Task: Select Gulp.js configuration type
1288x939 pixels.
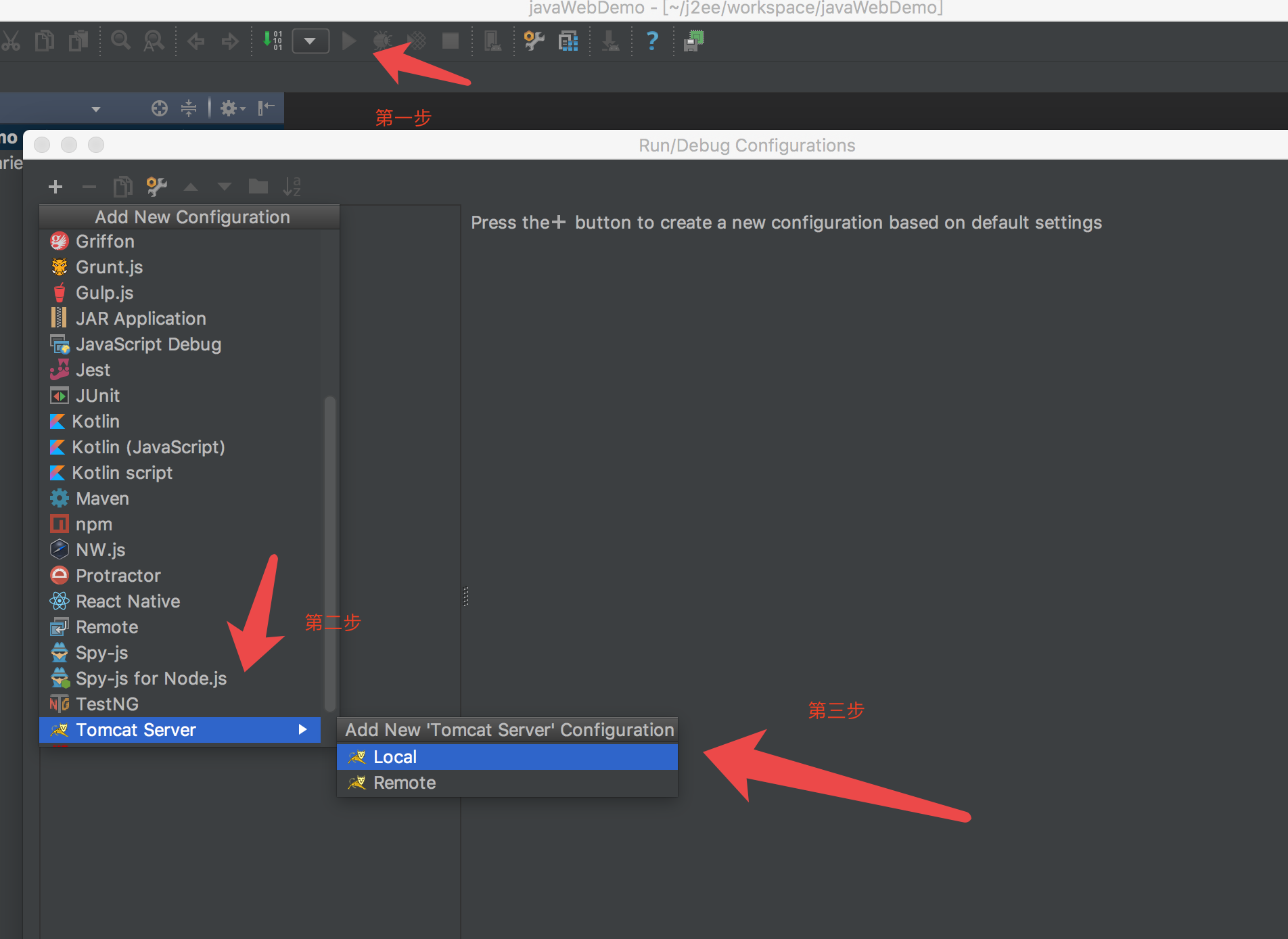Action: (x=180, y=293)
